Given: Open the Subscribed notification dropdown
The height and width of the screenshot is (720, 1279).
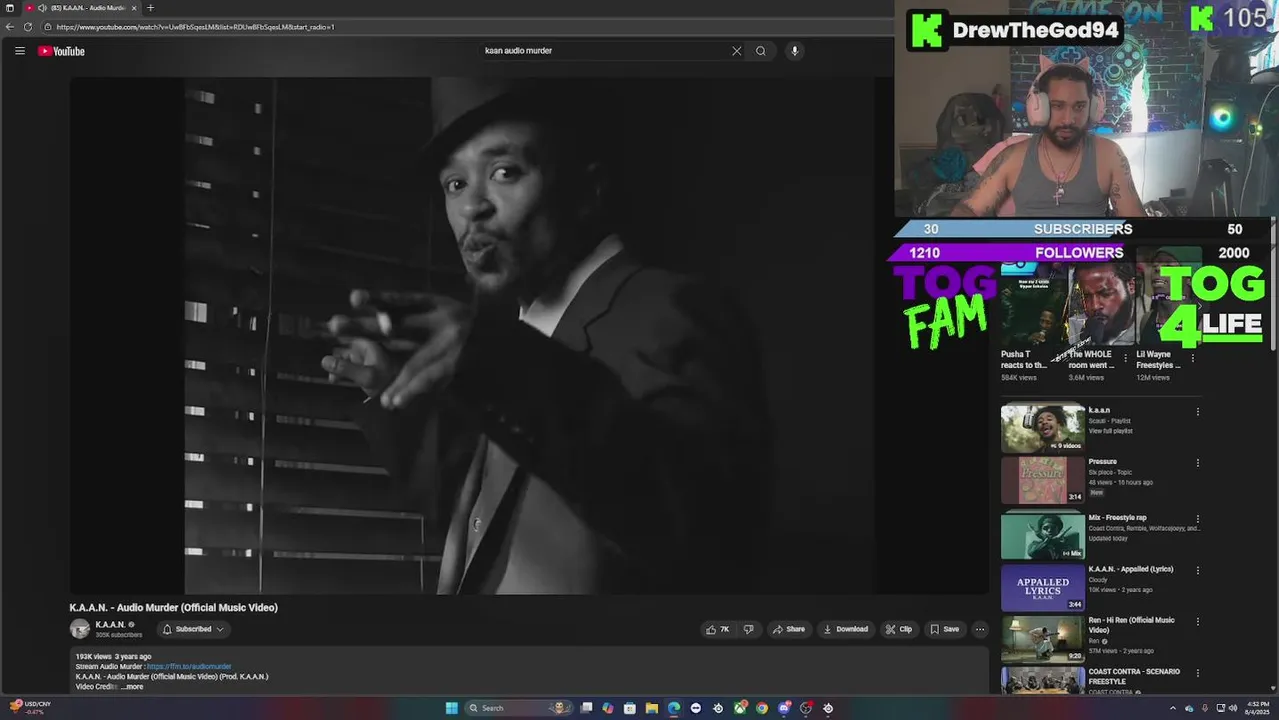Looking at the screenshot, I should 193,629.
